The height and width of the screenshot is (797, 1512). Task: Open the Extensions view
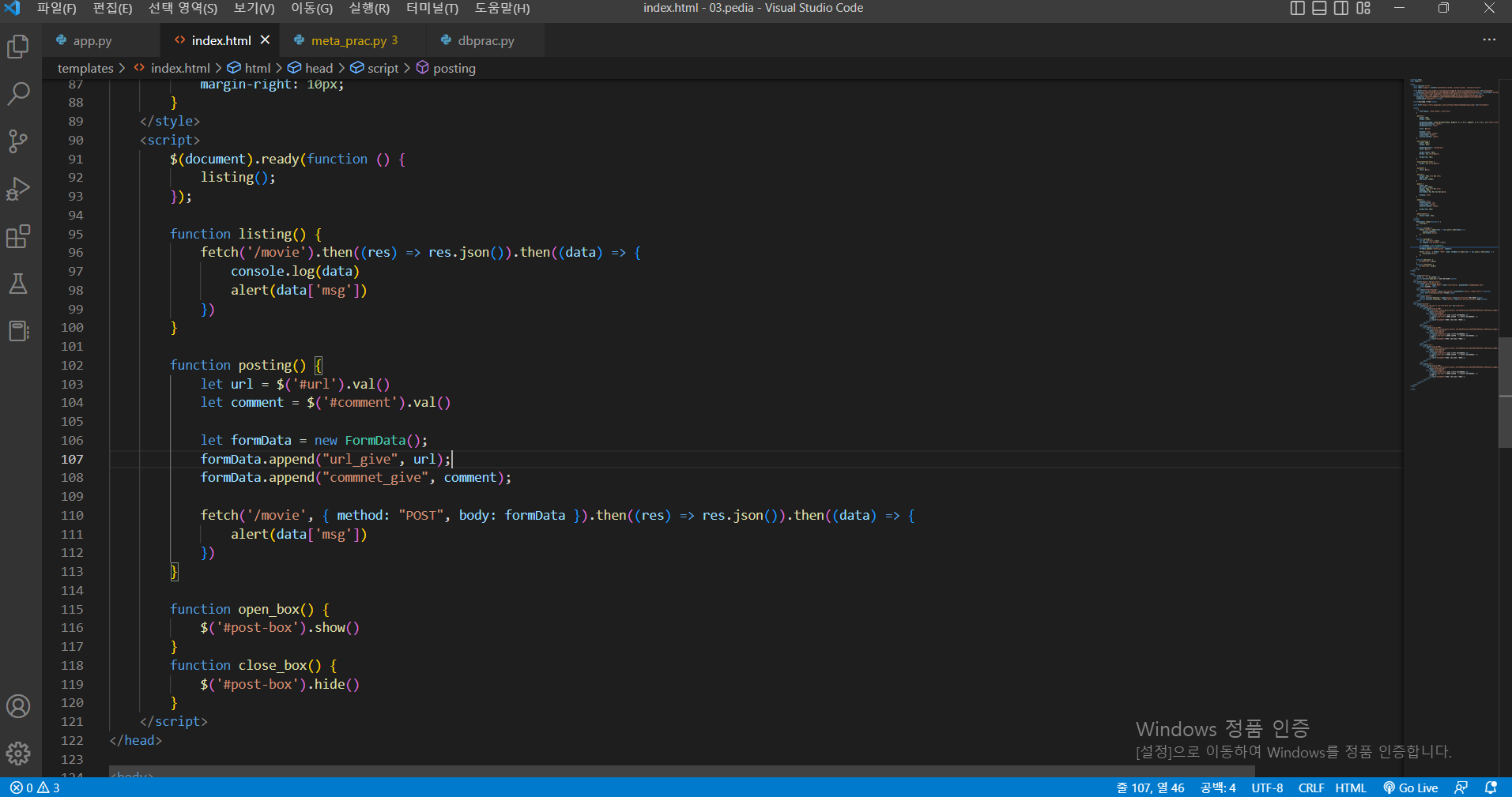(x=18, y=236)
